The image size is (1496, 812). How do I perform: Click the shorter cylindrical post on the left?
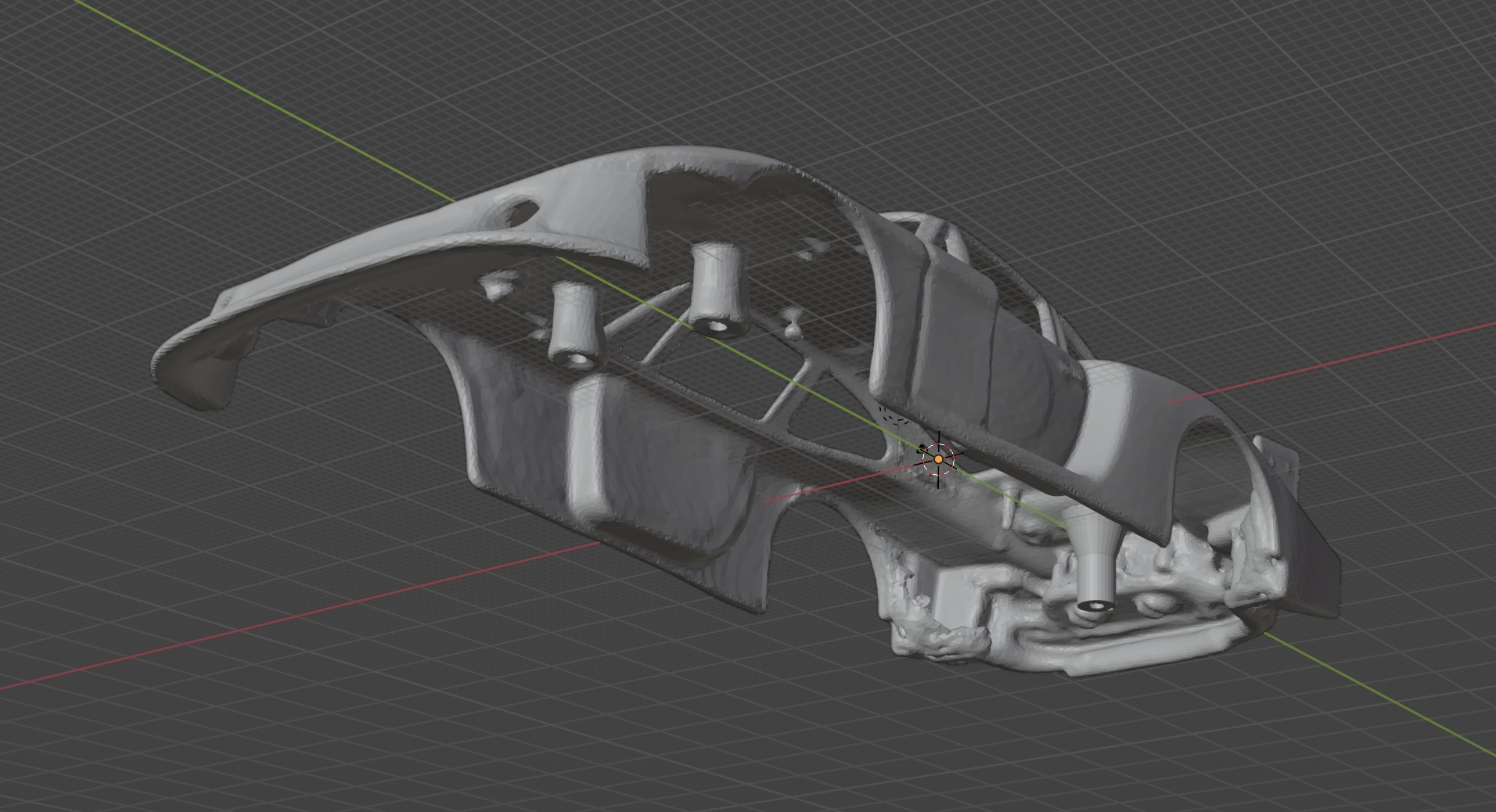pyautogui.click(x=573, y=324)
